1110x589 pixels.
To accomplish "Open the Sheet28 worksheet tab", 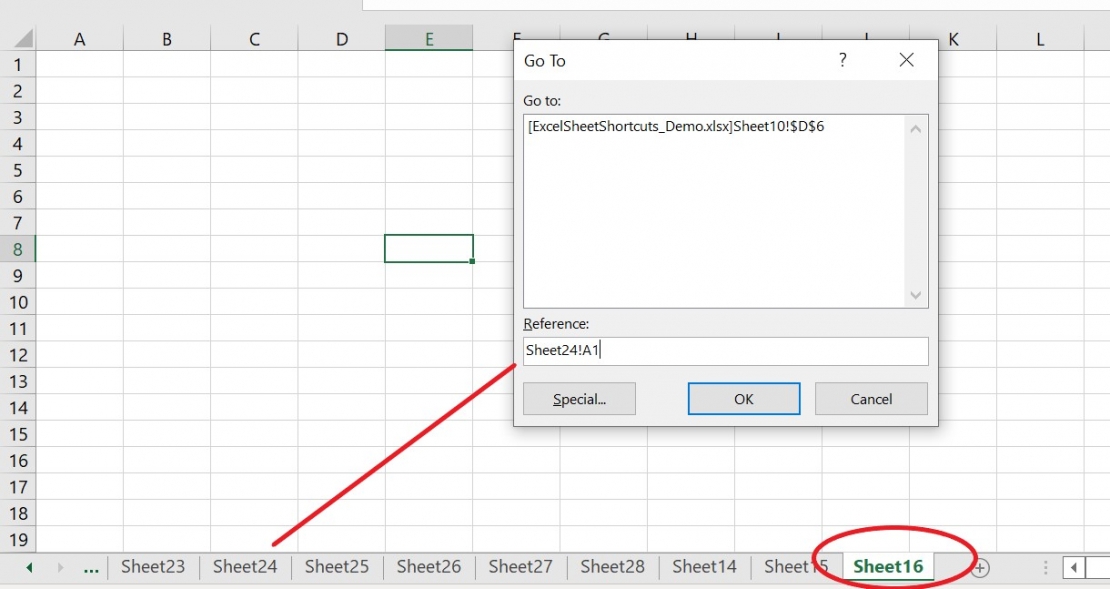I will click(612, 567).
